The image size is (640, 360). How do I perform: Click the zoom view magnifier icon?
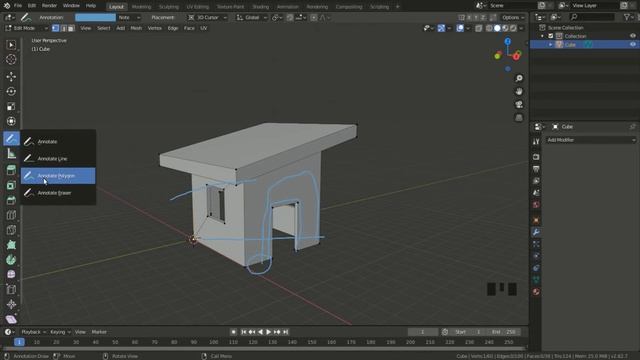point(519,78)
